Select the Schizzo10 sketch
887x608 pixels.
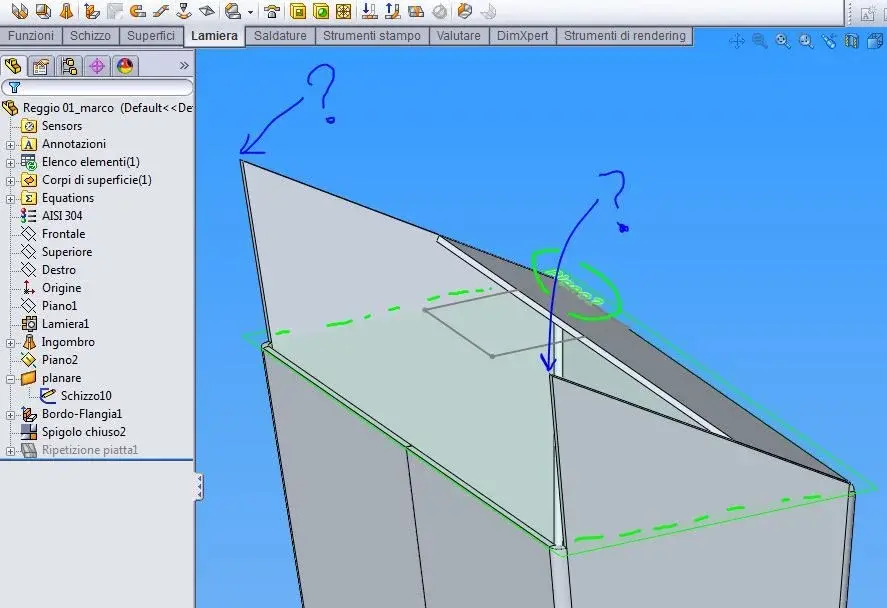tap(76, 395)
